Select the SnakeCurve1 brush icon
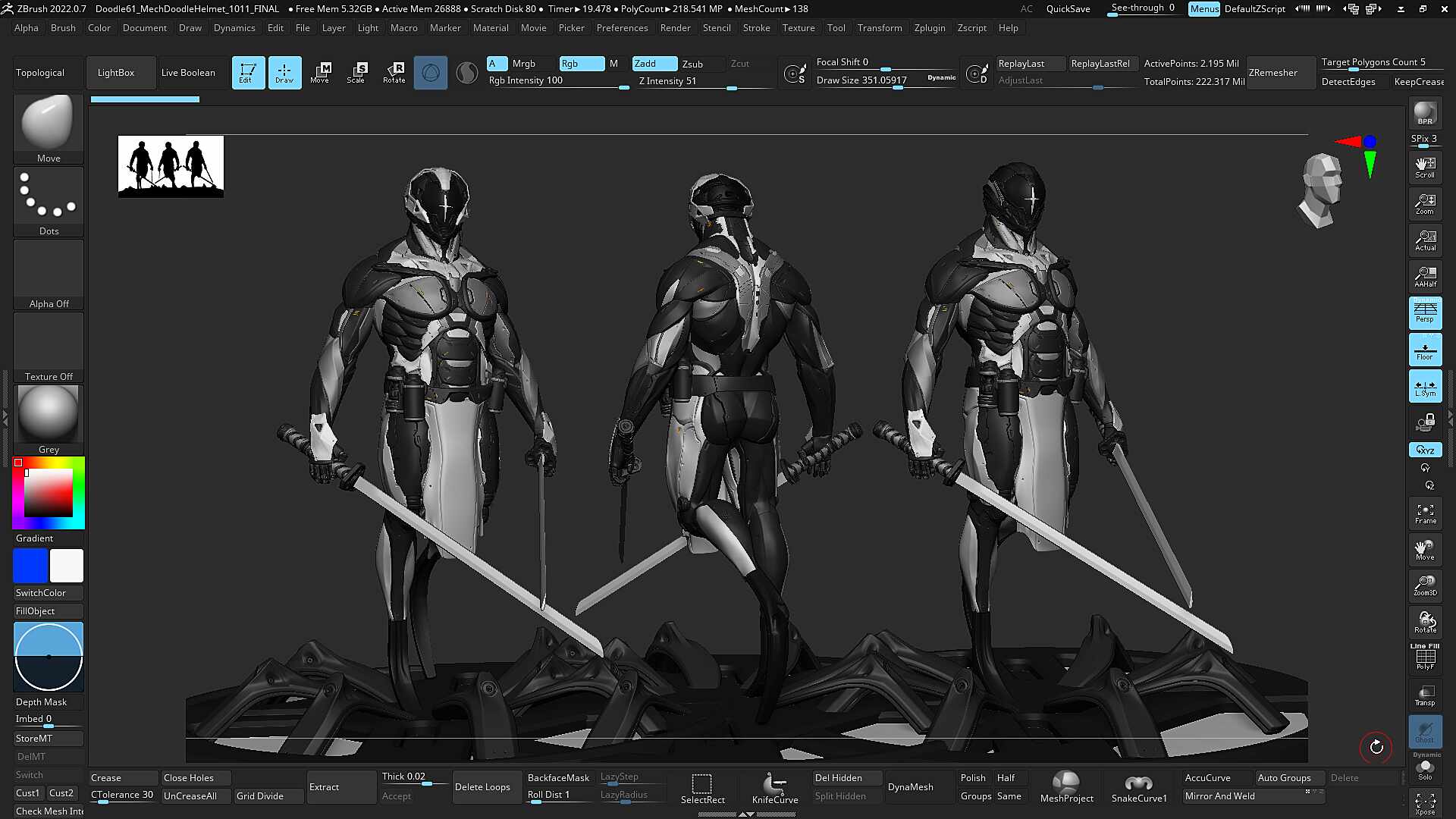The image size is (1456, 819). [1139, 787]
